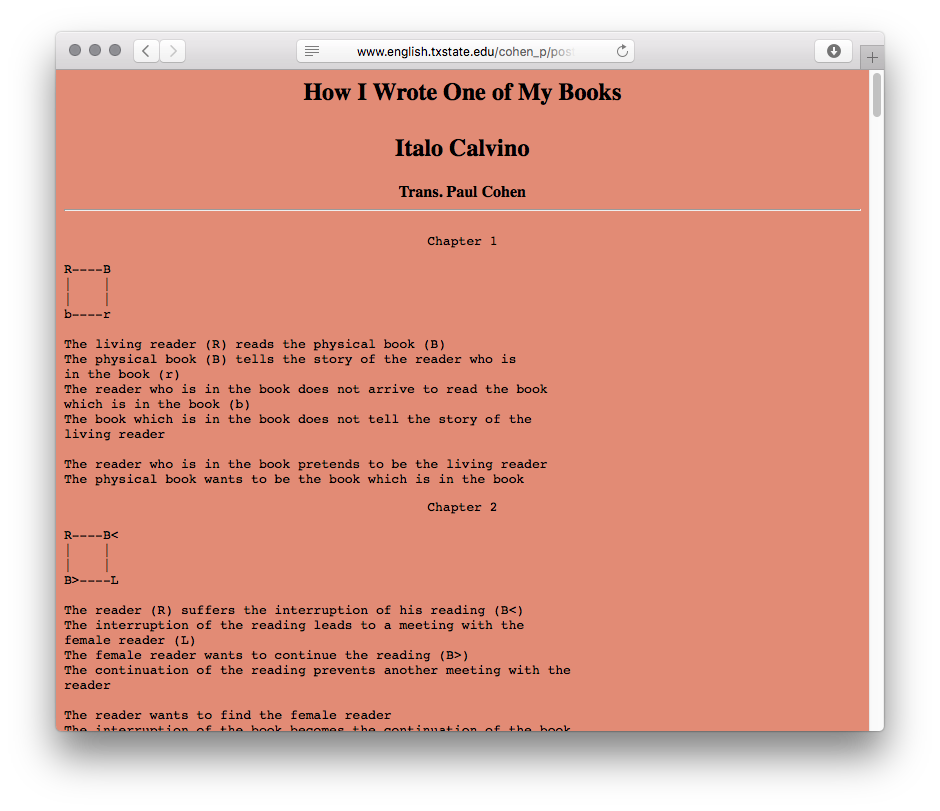Reload the page with the refresh icon
Screen dimensions: 940x811
pyautogui.click(x=622, y=51)
